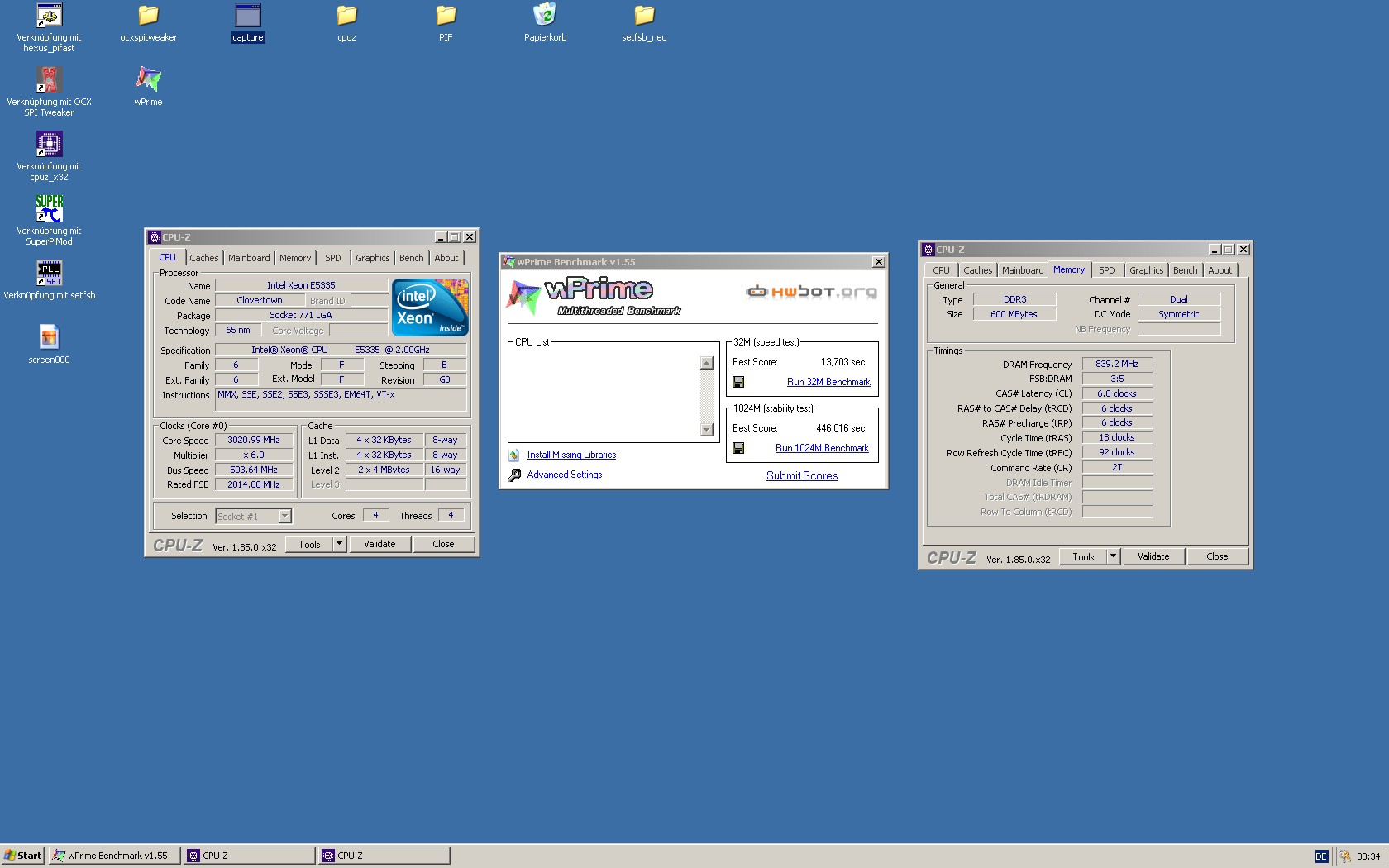Click Validate in right CPU-Z window
The width and height of the screenshot is (1389, 868).
1153,556
